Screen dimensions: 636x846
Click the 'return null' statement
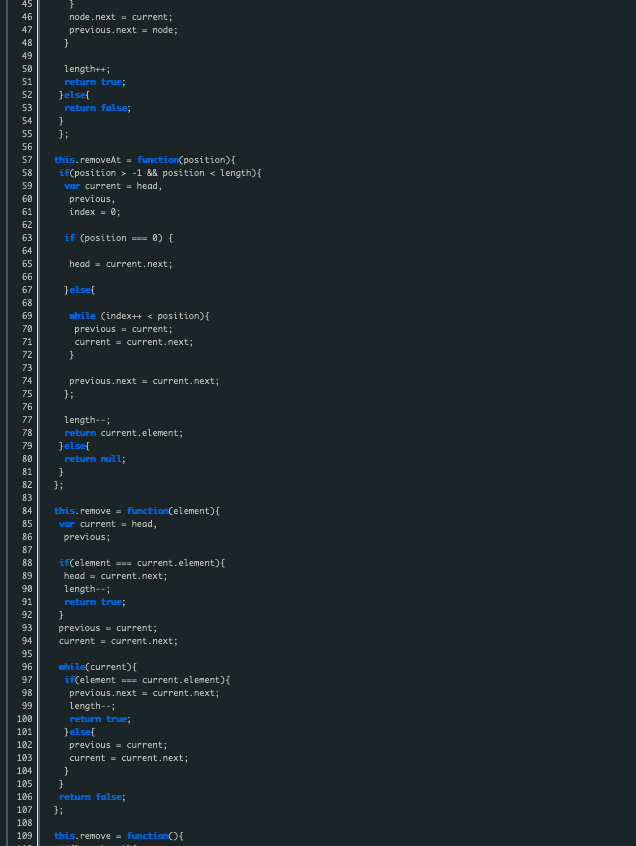point(95,459)
